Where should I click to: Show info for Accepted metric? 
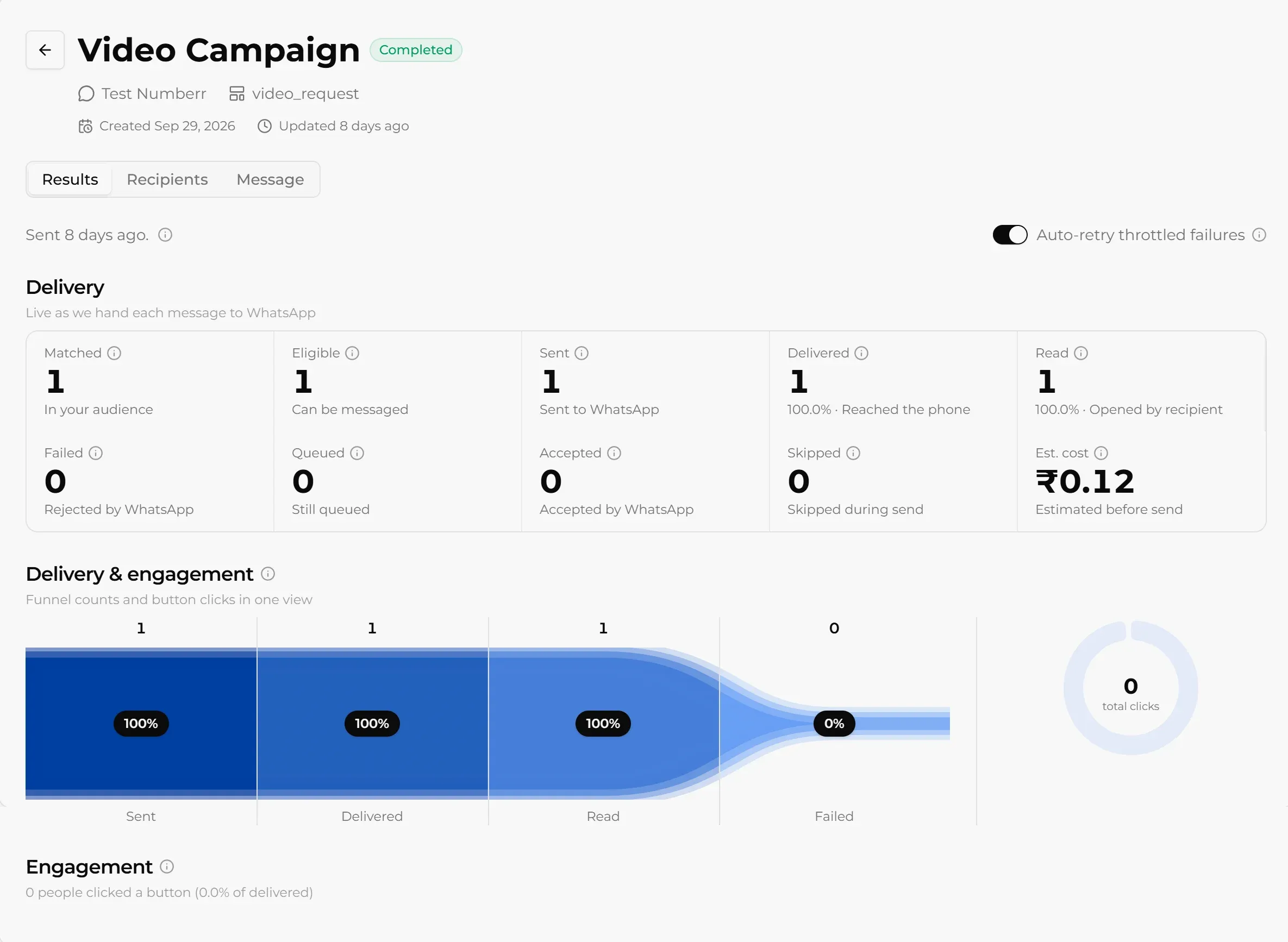click(x=614, y=453)
